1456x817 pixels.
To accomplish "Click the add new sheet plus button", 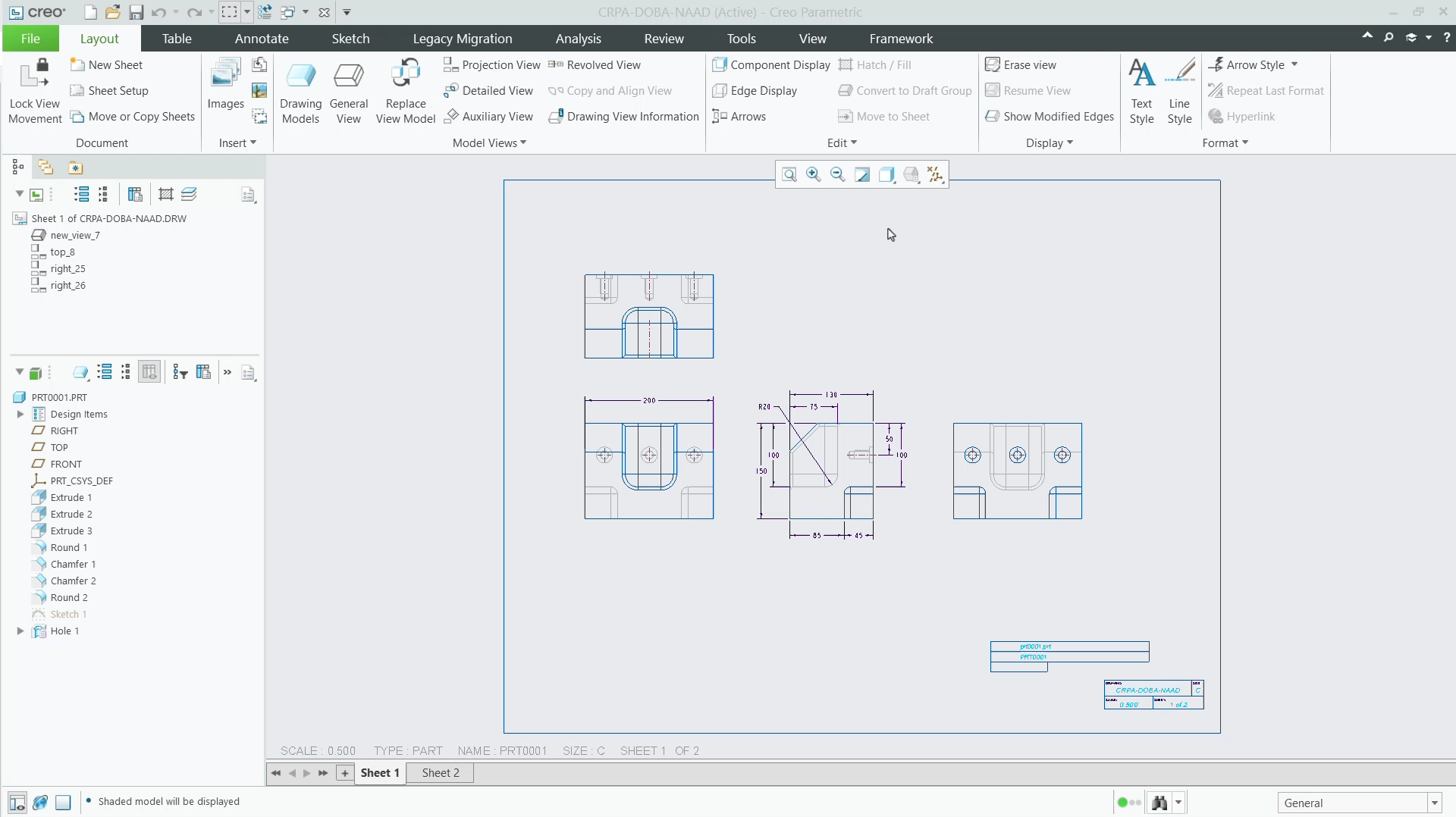I will [x=345, y=772].
